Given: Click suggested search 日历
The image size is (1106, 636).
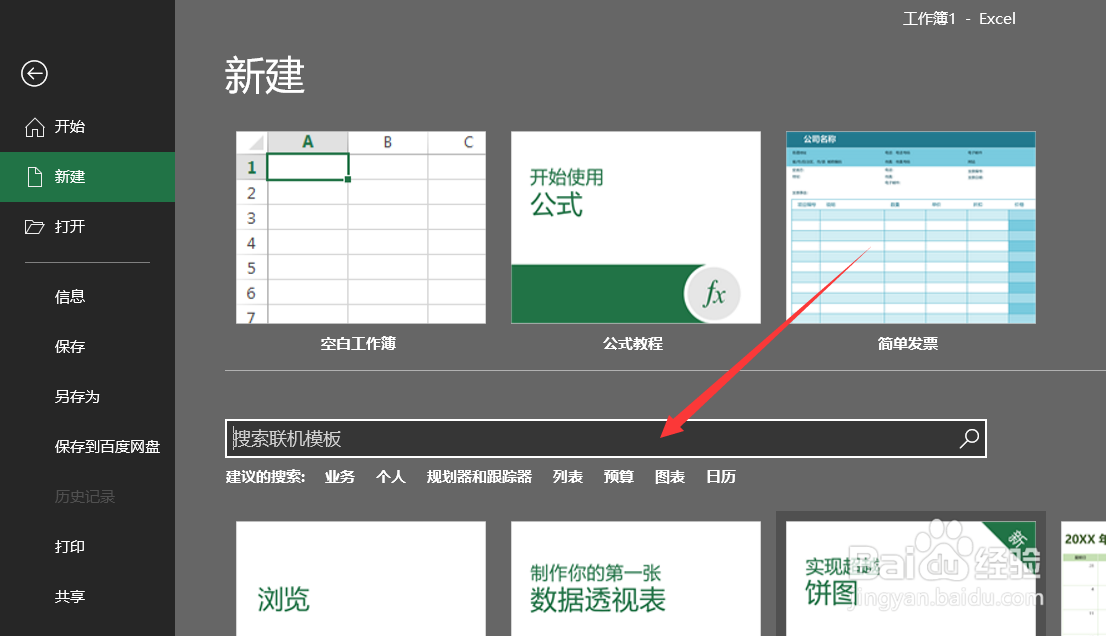Looking at the screenshot, I should (x=721, y=477).
